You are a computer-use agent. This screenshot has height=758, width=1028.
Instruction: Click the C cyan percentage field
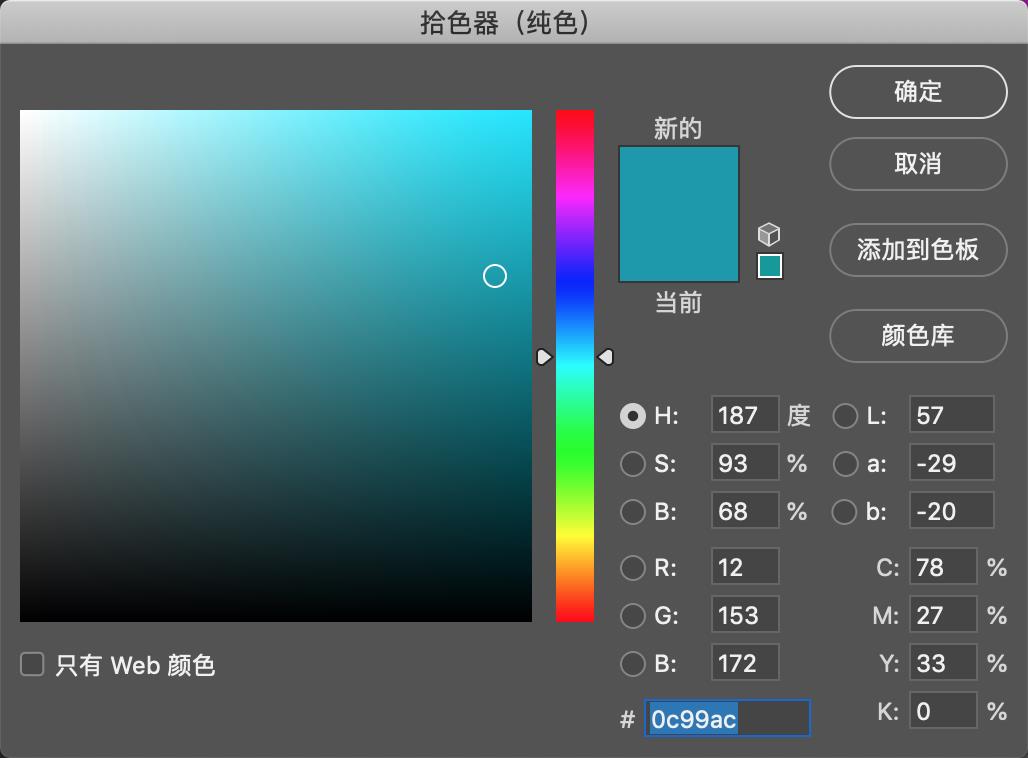point(942,568)
